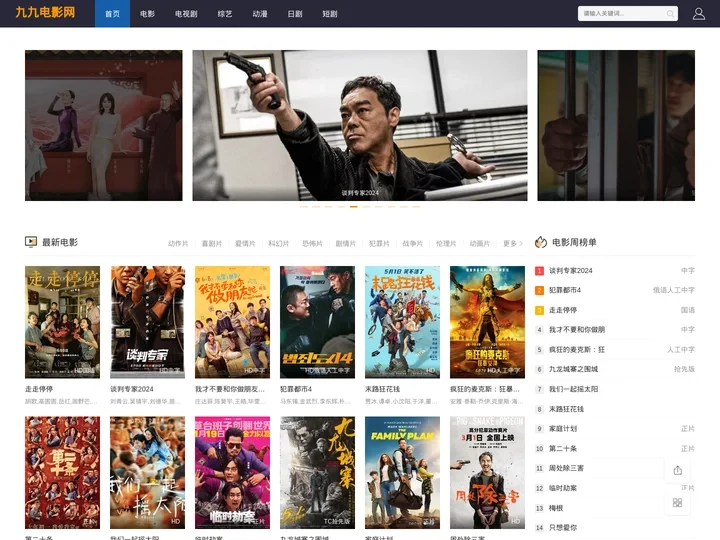Open the user account icon
This screenshot has height=540, width=720.
pyautogui.click(x=698, y=14)
